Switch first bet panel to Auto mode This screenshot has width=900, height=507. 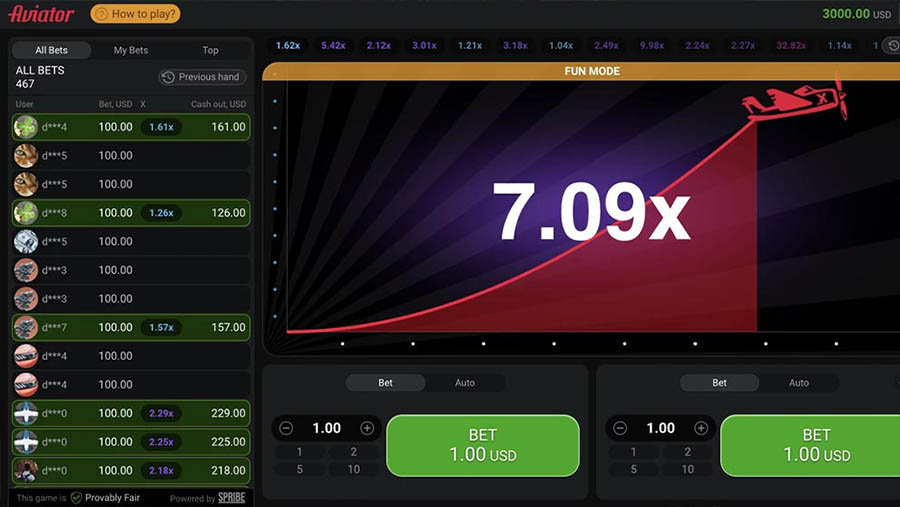[x=465, y=383]
